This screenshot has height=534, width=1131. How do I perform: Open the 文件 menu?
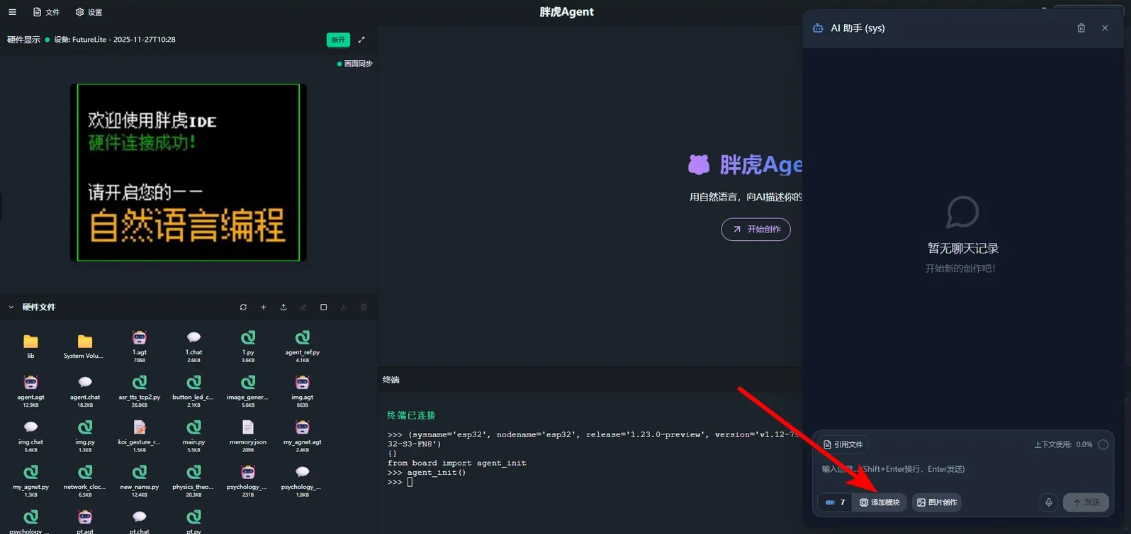point(46,12)
